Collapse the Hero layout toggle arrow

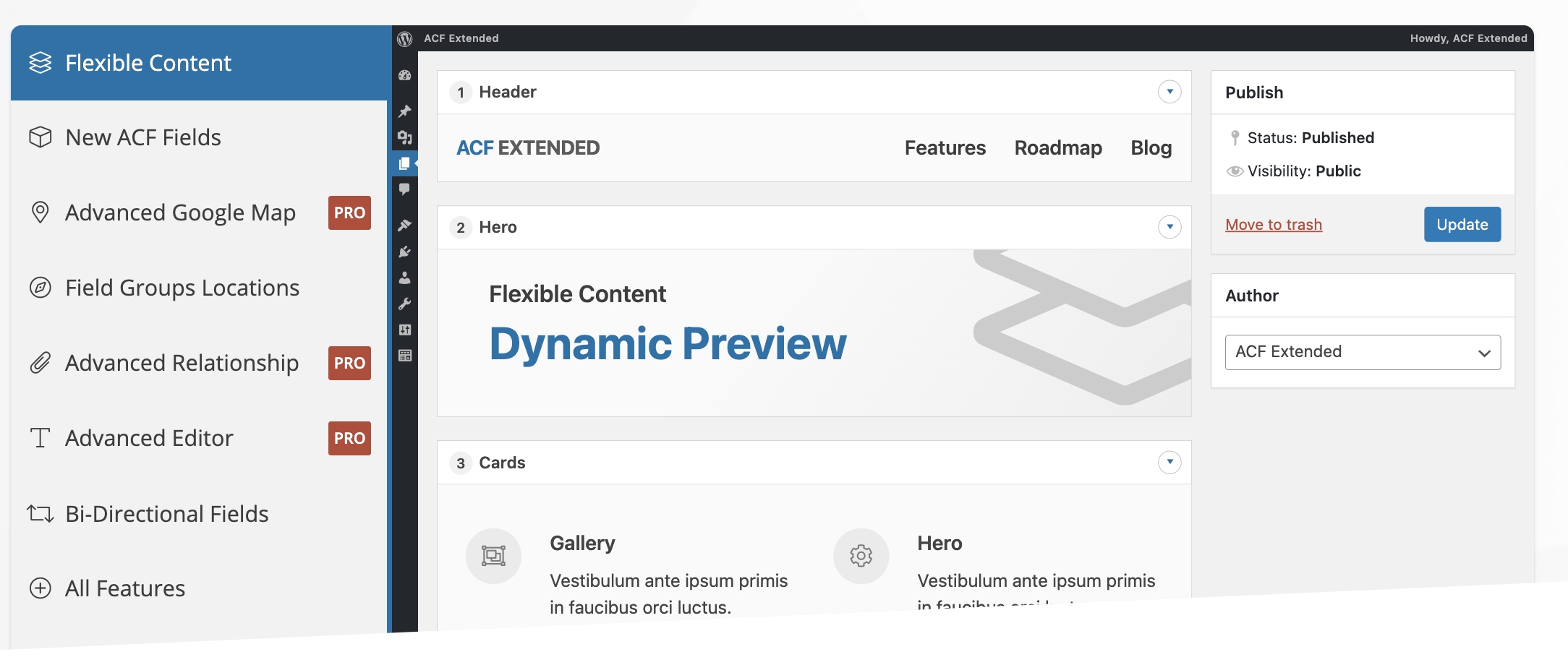[1169, 227]
